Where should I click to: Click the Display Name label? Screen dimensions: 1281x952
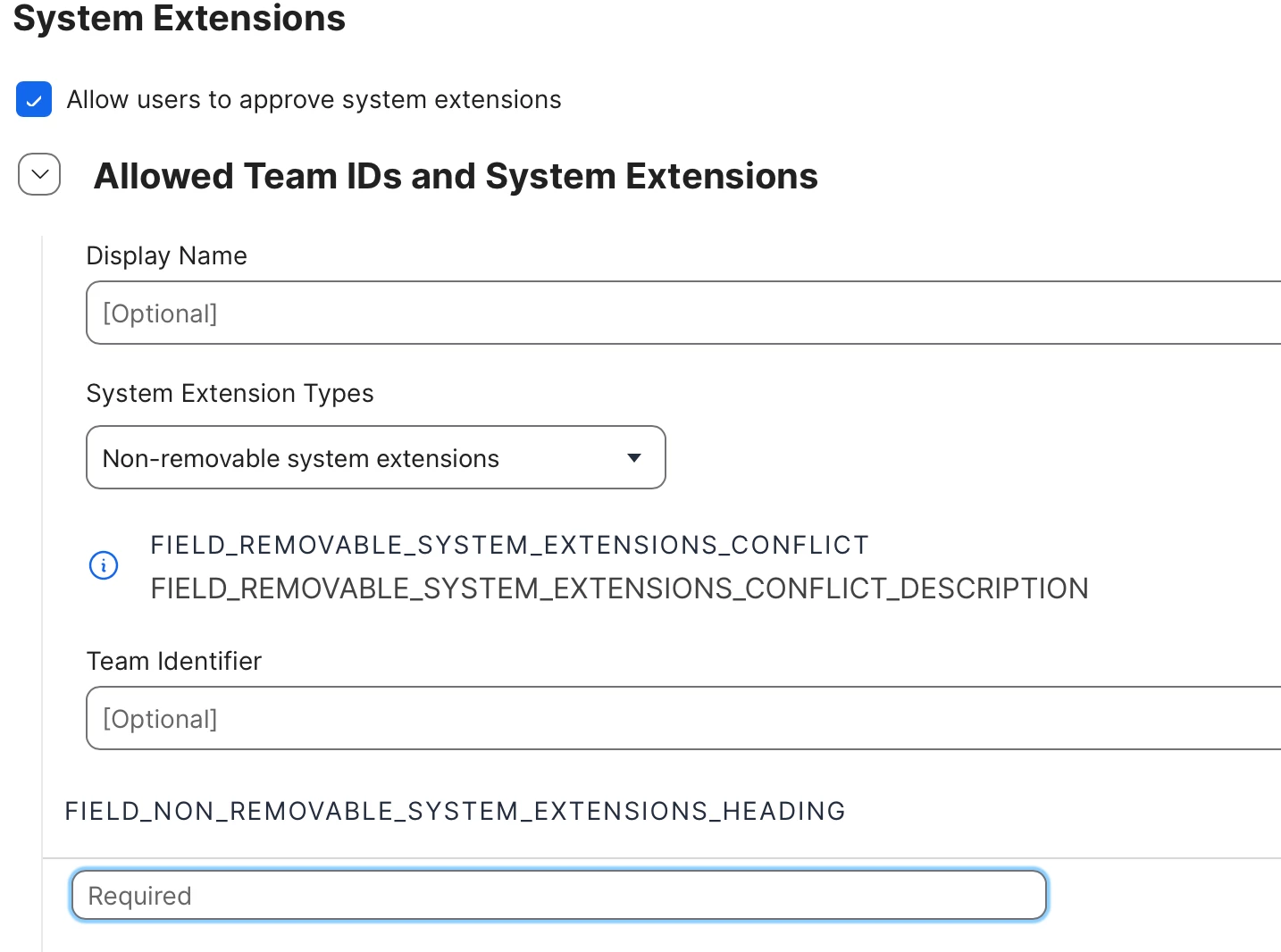click(x=167, y=255)
